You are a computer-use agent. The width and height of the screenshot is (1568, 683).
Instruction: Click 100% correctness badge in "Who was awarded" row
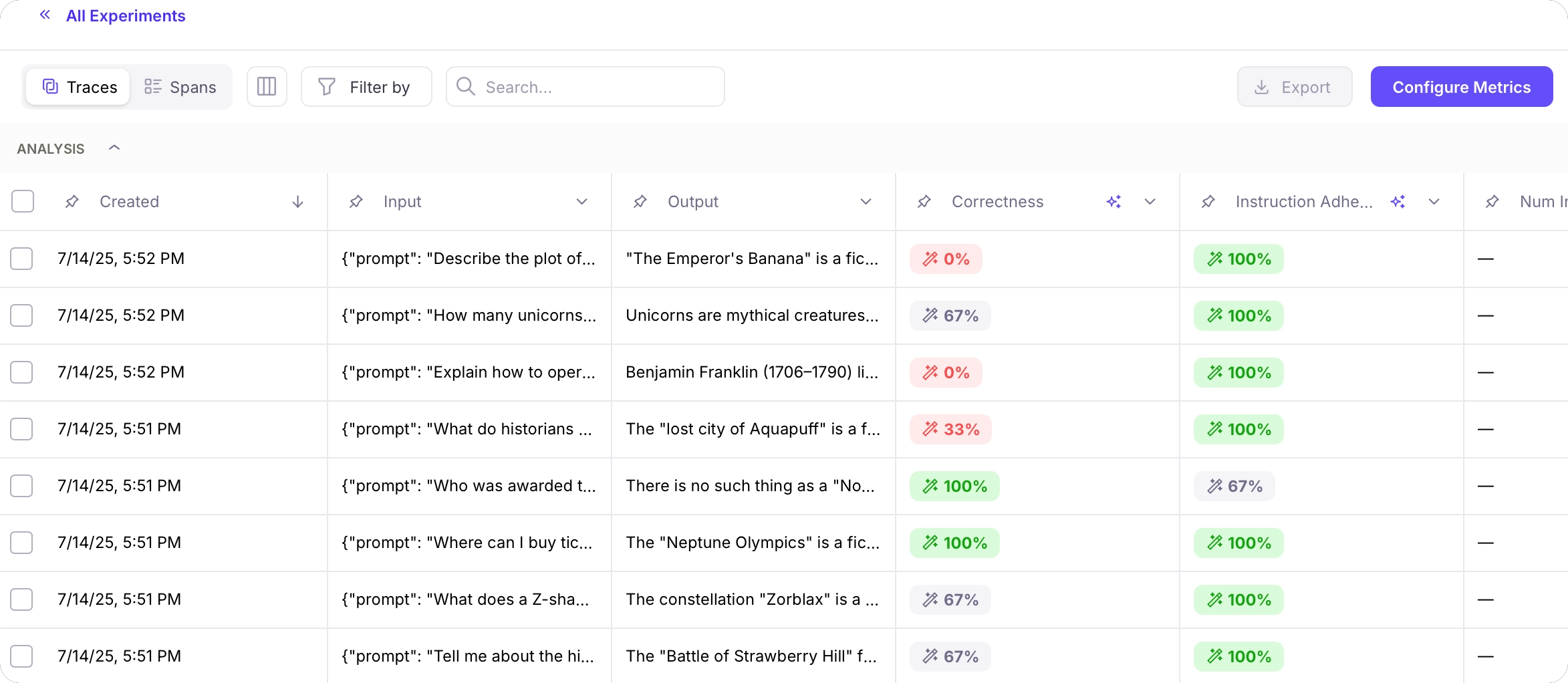(x=954, y=486)
